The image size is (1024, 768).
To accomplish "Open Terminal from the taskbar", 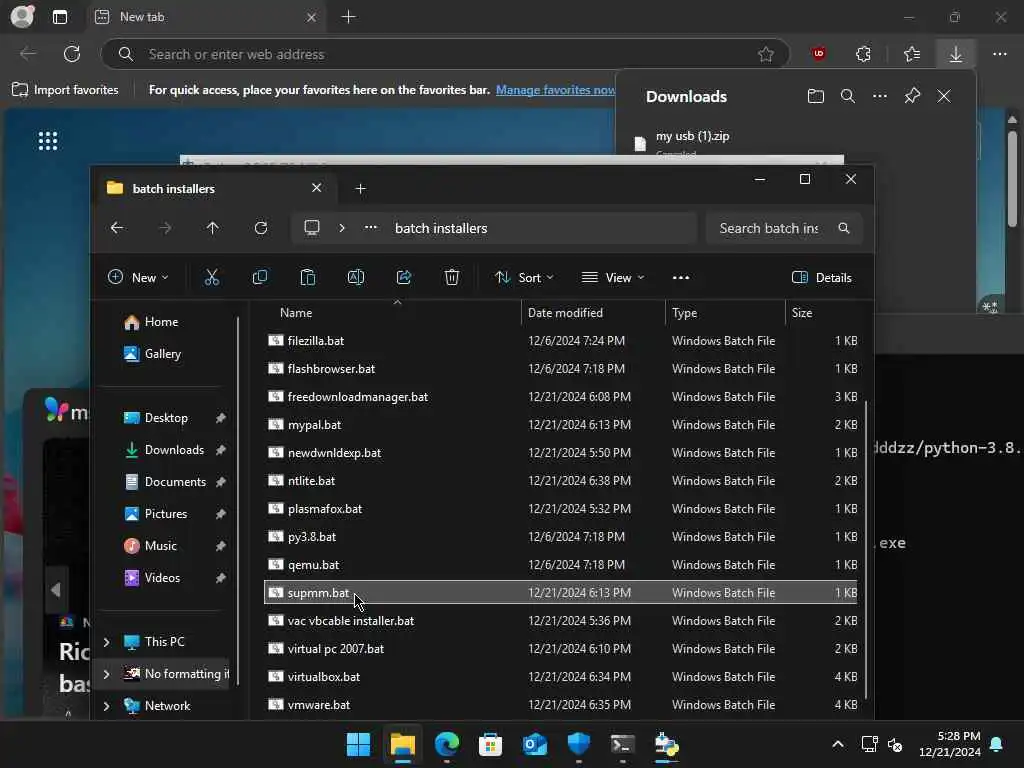I will (622, 744).
